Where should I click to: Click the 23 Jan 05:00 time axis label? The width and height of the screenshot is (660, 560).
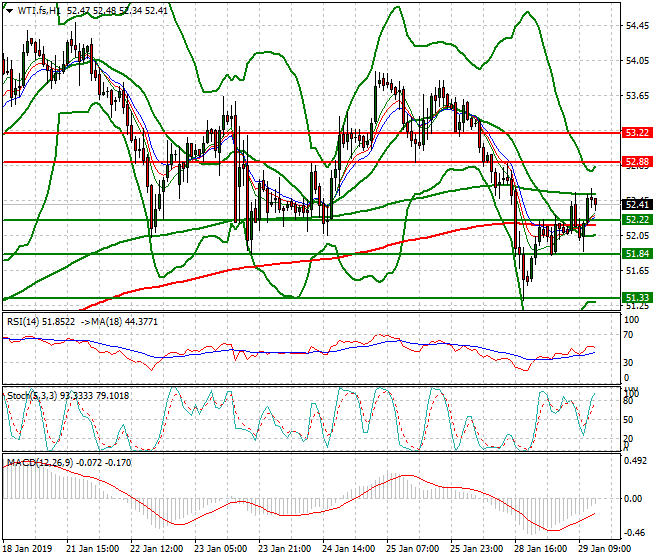220,549
